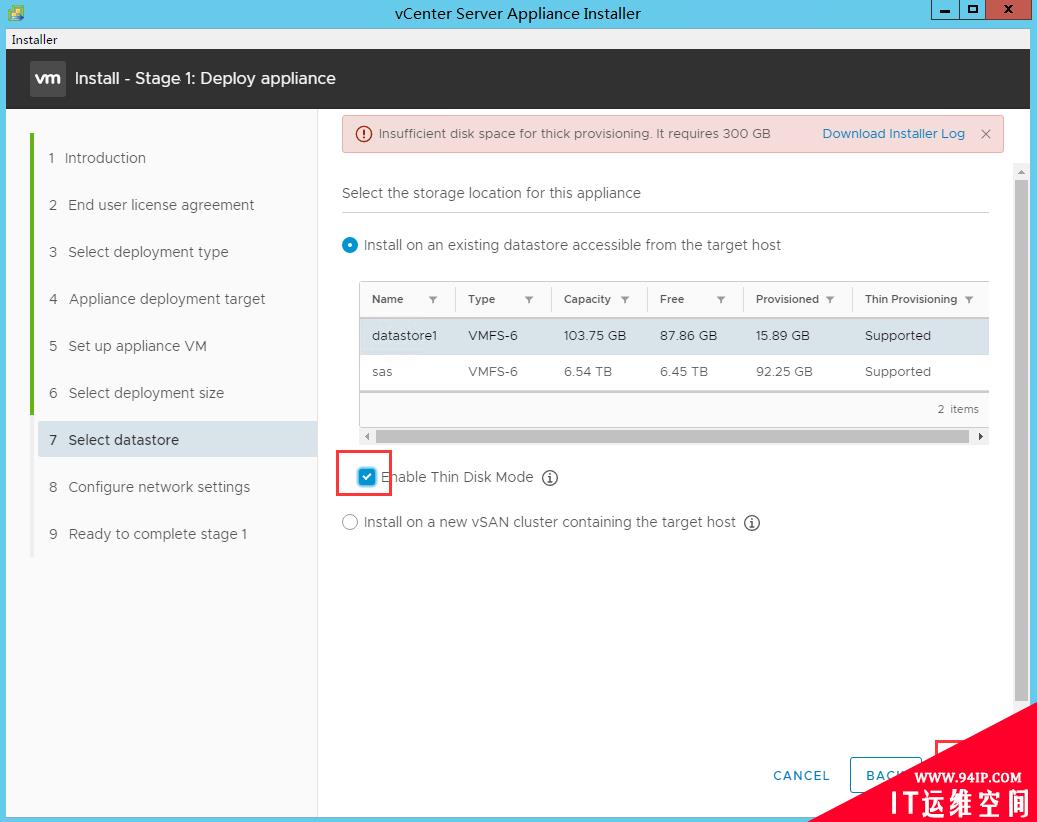This screenshot has width=1037, height=822.
Task: Close the vCenter installer window
Action: tap(1009, 10)
